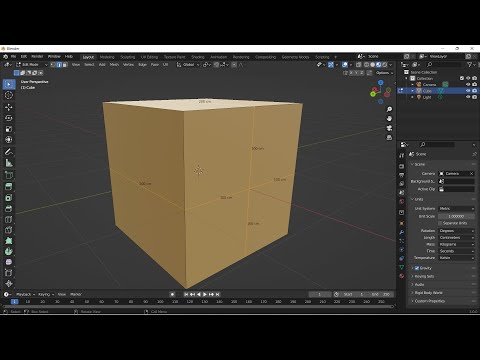Open the Edit Mode dropdown
Image resolution: width=480 pixels, height=360 pixels.
32,65
